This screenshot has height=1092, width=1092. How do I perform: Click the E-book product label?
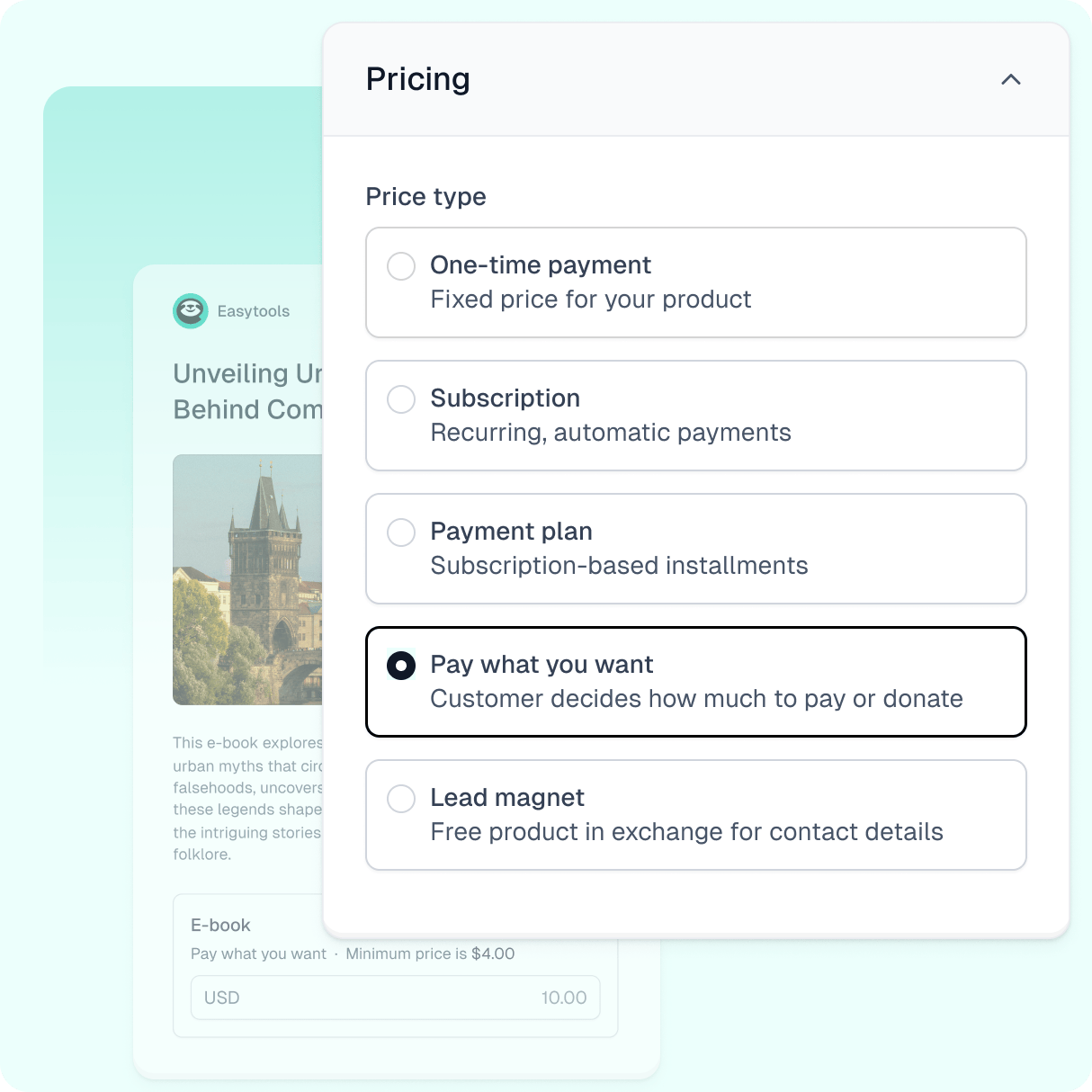tap(220, 925)
